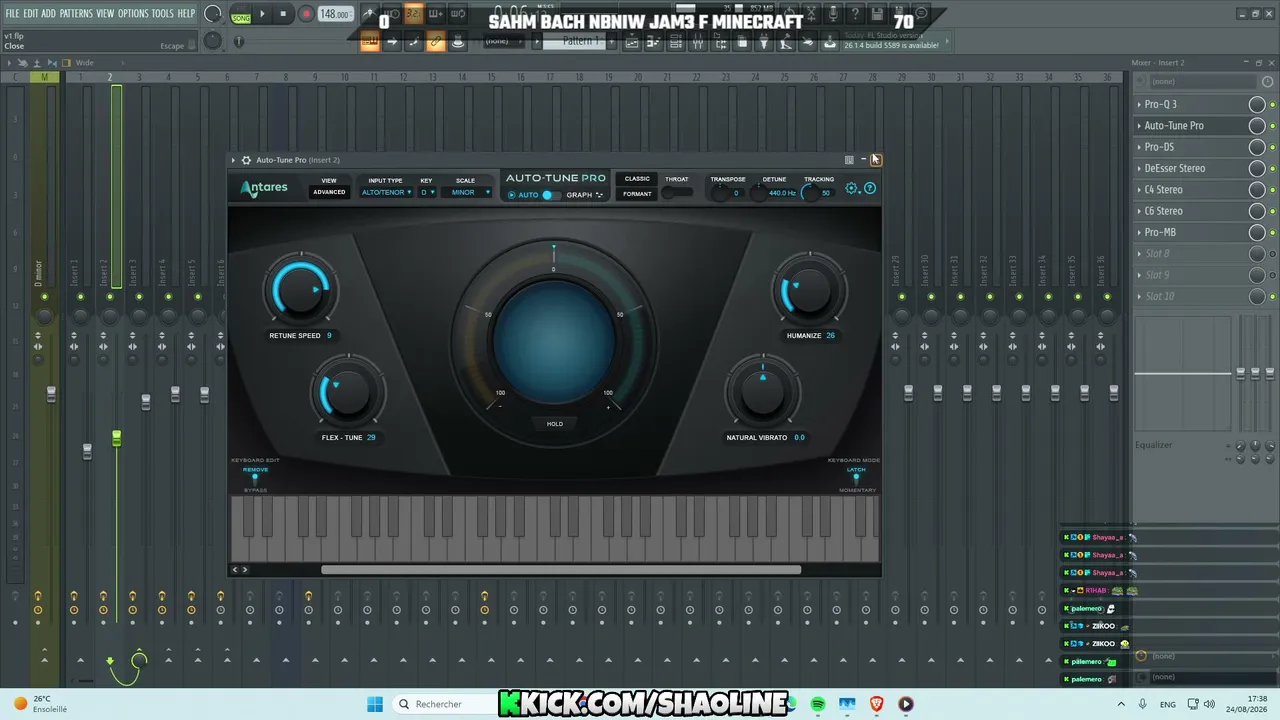Select Graph mode label

point(580,195)
